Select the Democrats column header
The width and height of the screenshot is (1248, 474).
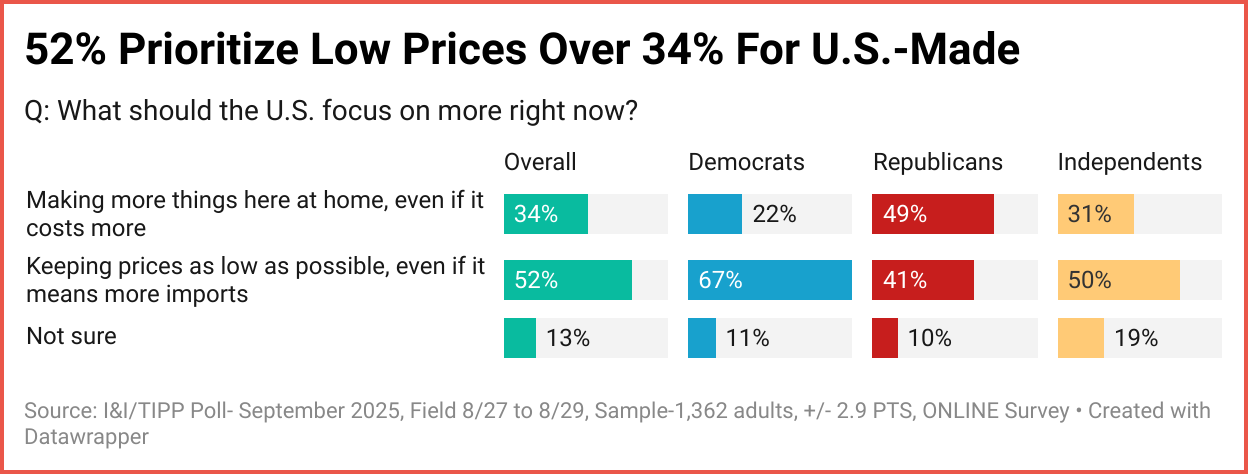(746, 162)
